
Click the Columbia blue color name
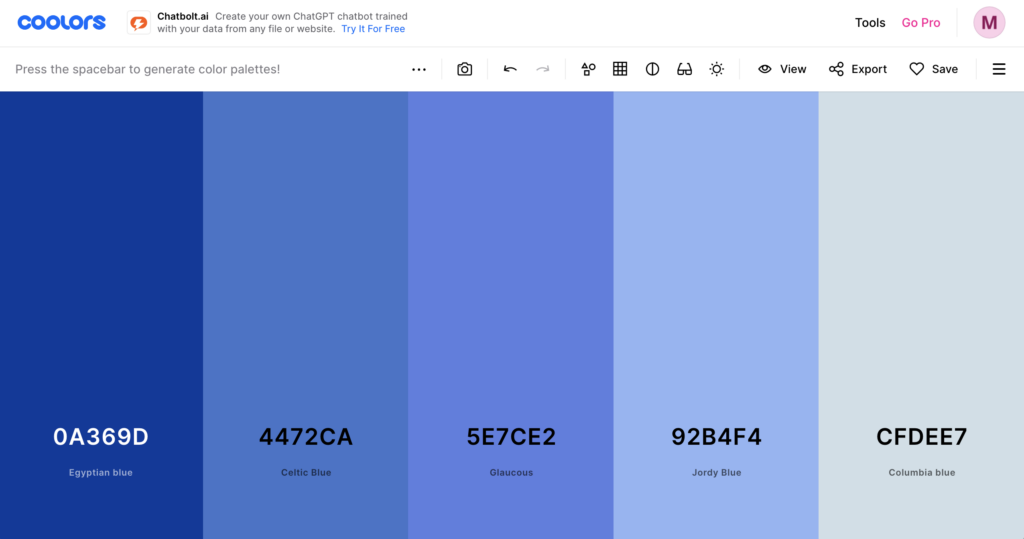(x=921, y=472)
